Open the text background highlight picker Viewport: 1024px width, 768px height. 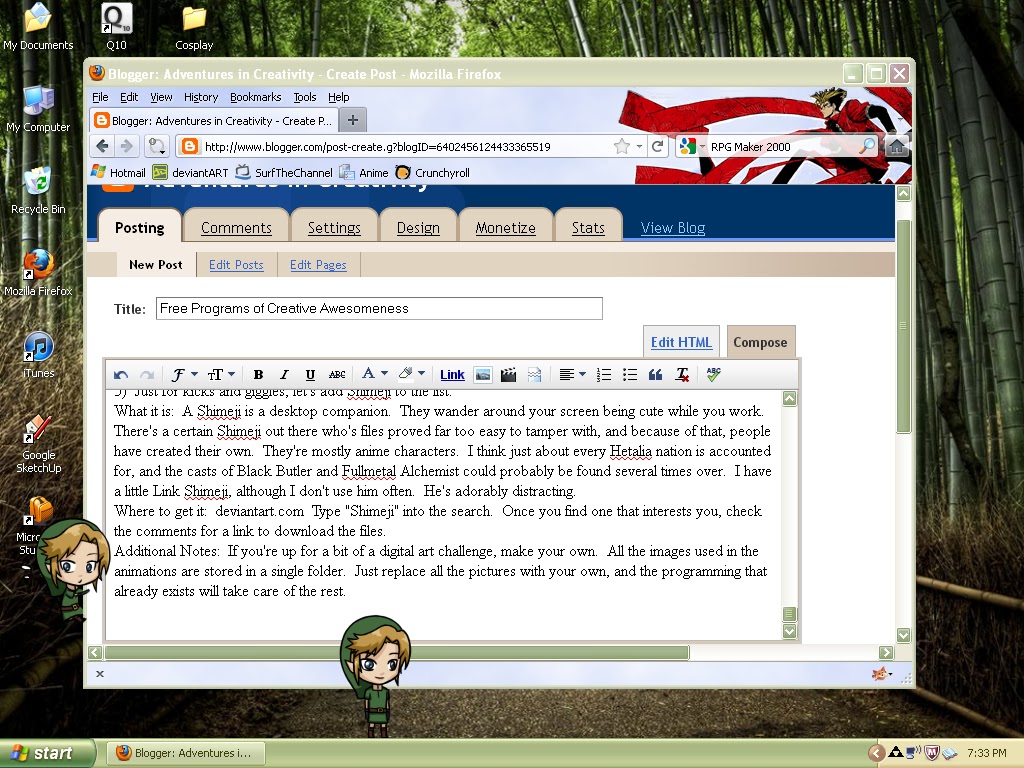411,374
